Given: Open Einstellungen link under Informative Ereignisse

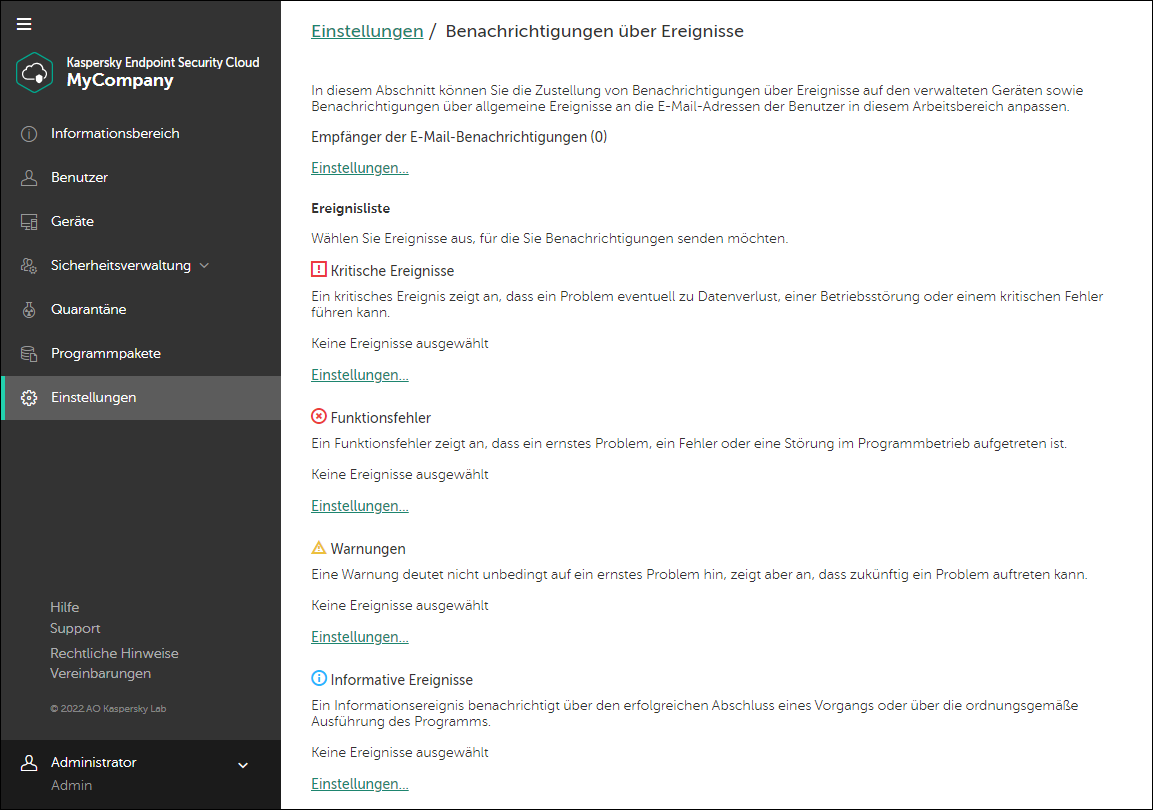Looking at the screenshot, I should (360, 784).
